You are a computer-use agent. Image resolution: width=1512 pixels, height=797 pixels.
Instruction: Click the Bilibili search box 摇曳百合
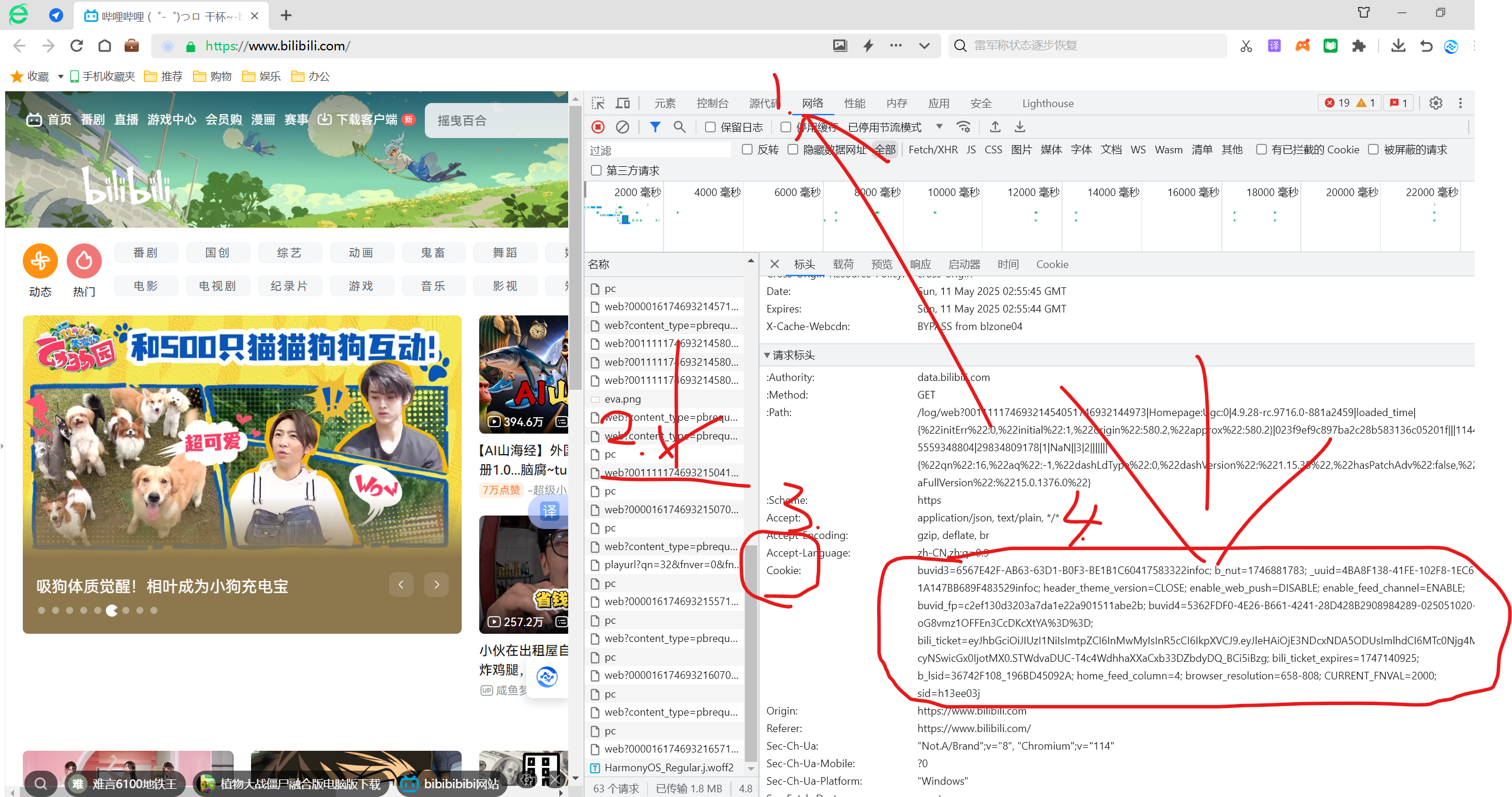[x=496, y=121]
